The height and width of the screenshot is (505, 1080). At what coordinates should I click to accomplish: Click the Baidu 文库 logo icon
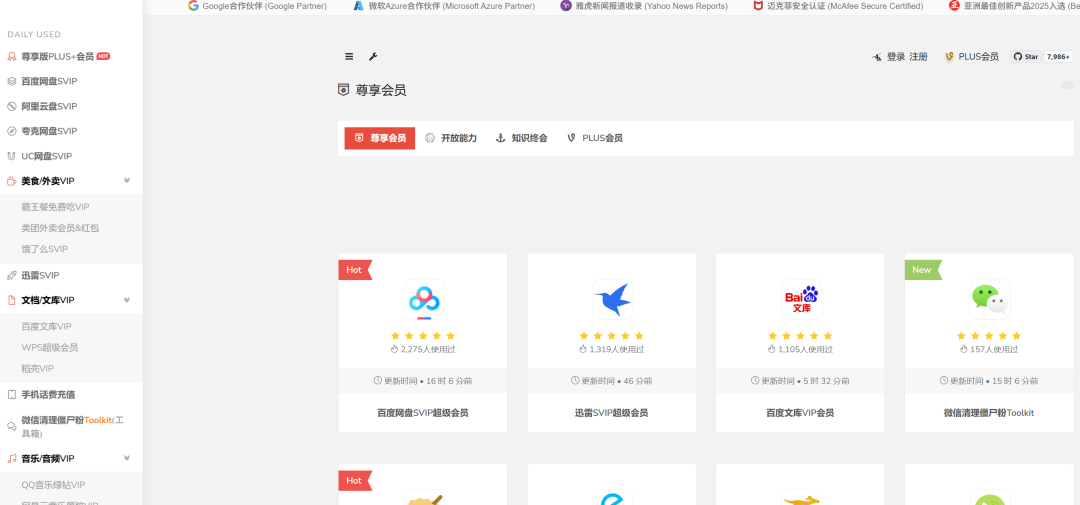pos(801,299)
